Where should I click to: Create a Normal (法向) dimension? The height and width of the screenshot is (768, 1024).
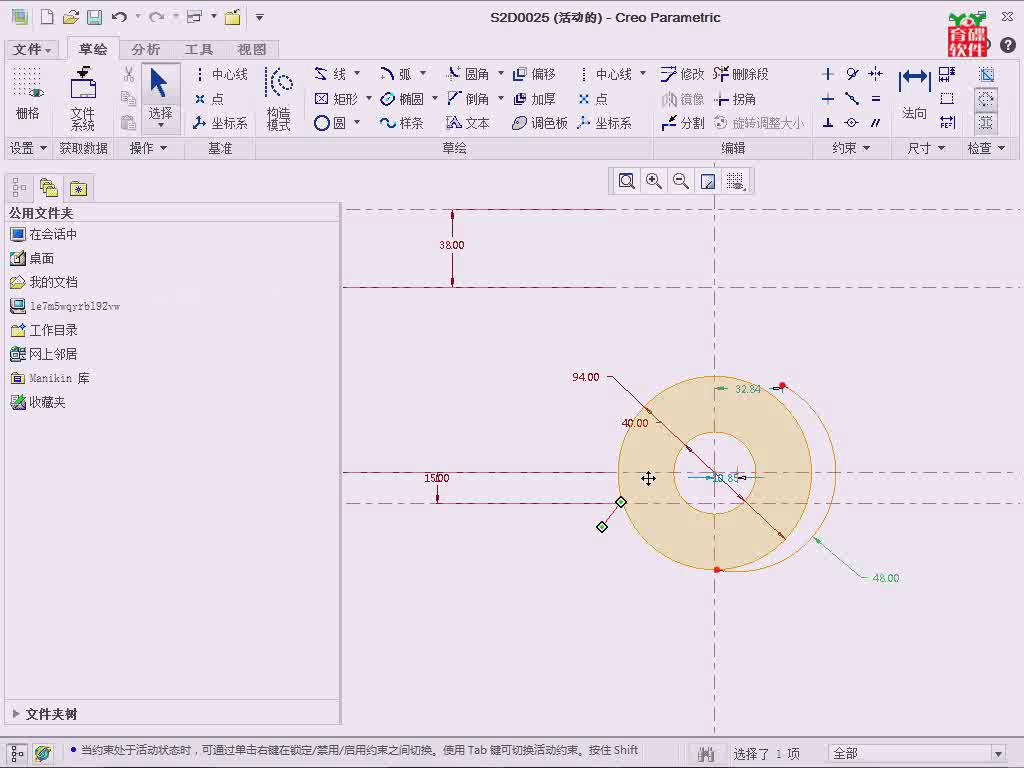tap(914, 95)
